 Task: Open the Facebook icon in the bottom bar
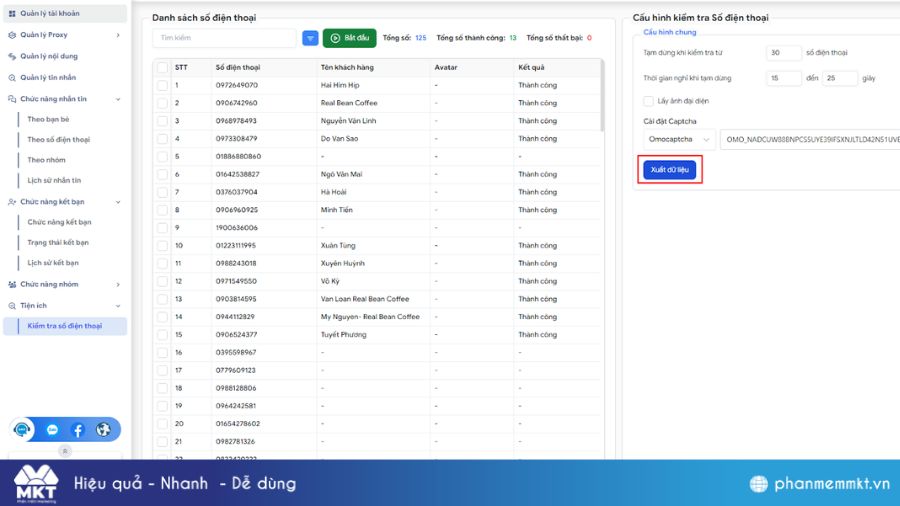[x=78, y=430]
